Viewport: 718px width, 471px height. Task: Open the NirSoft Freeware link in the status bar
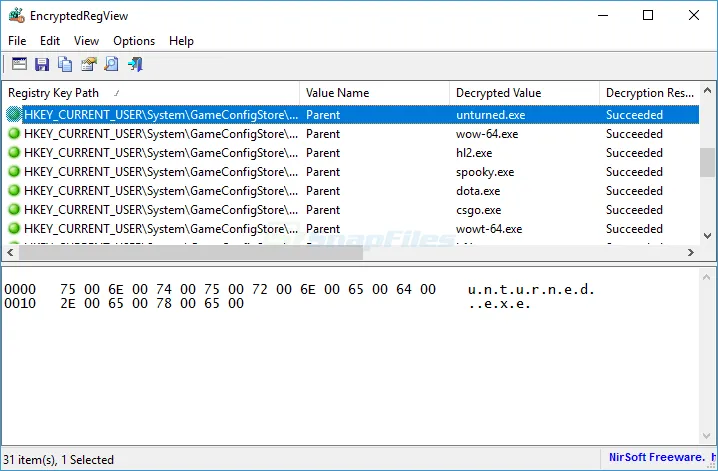[x=662, y=457]
